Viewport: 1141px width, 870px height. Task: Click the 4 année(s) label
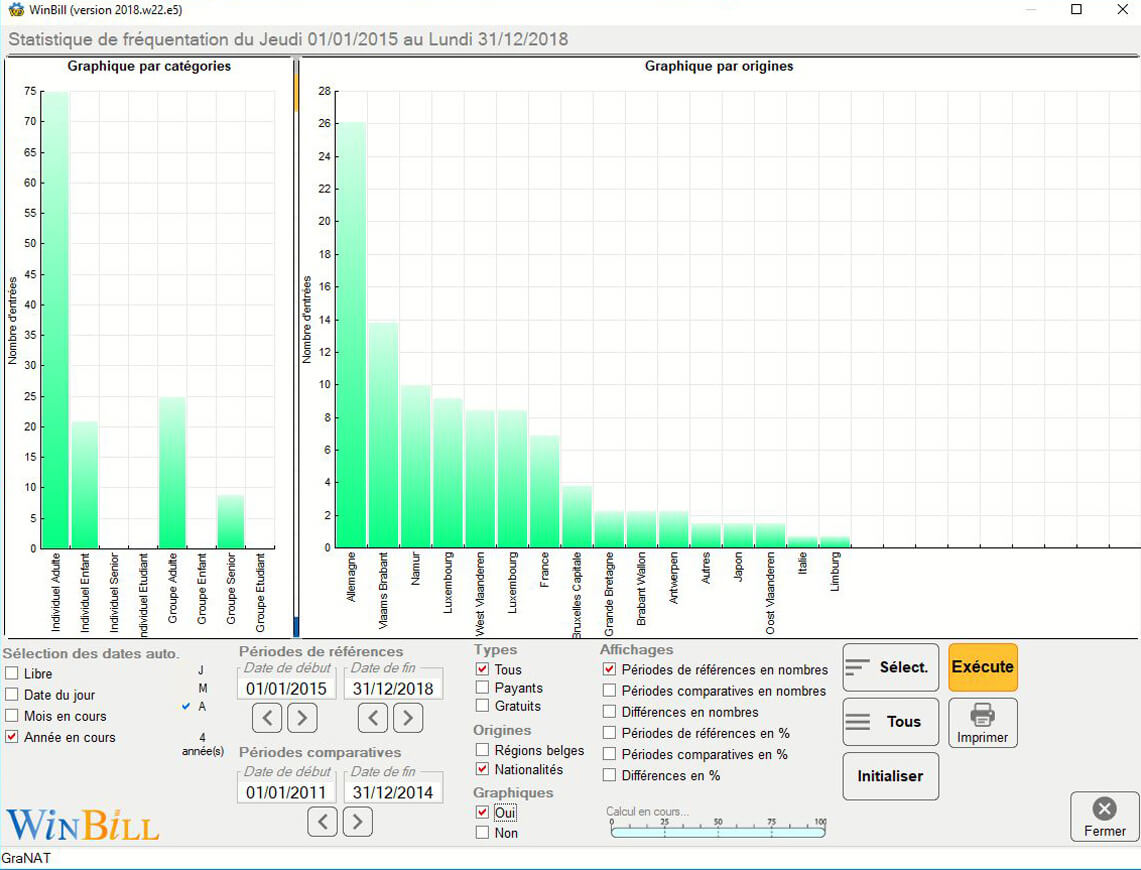(202, 744)
